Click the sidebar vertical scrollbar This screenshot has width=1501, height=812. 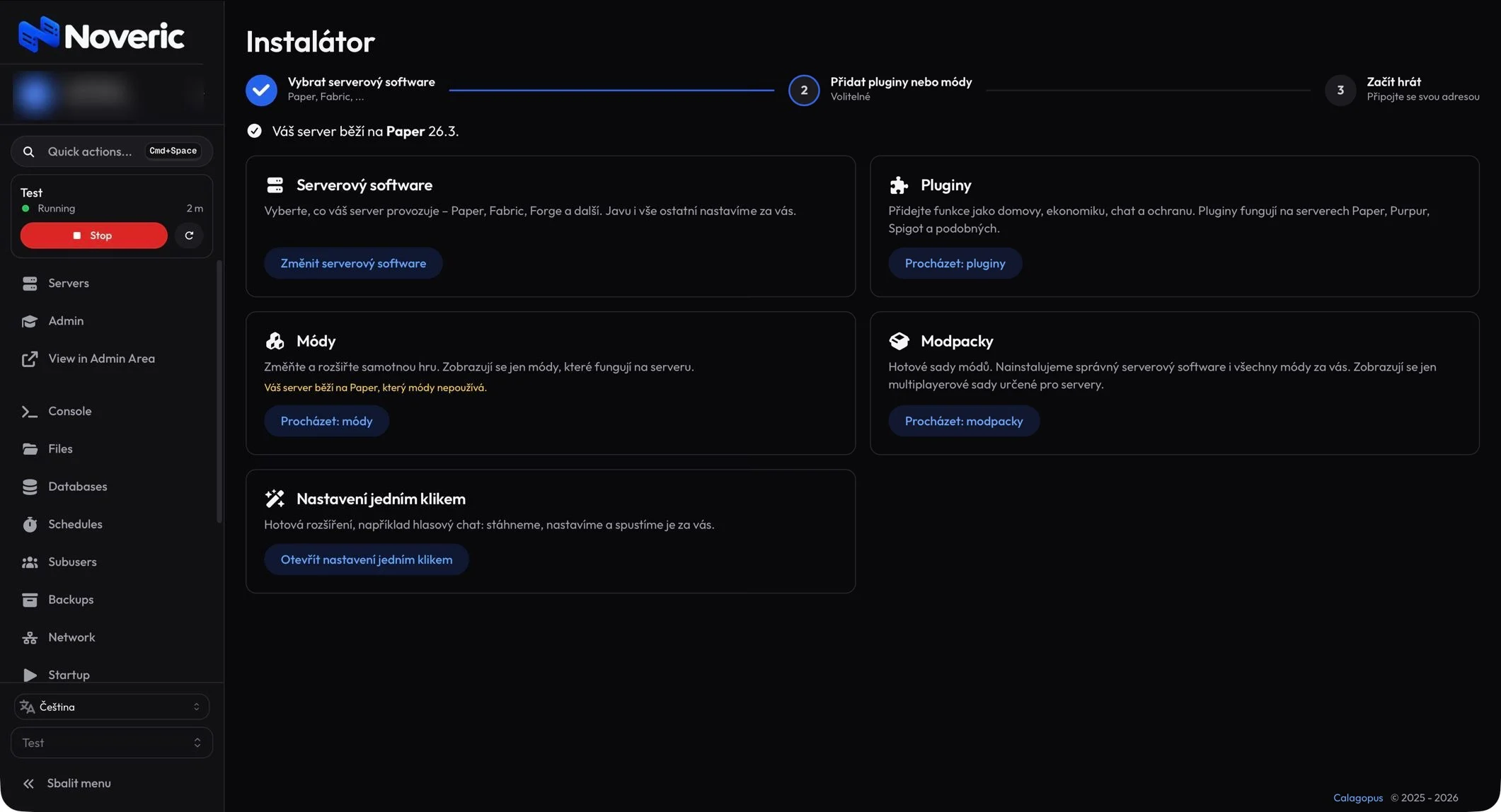(x=219, y=392)
